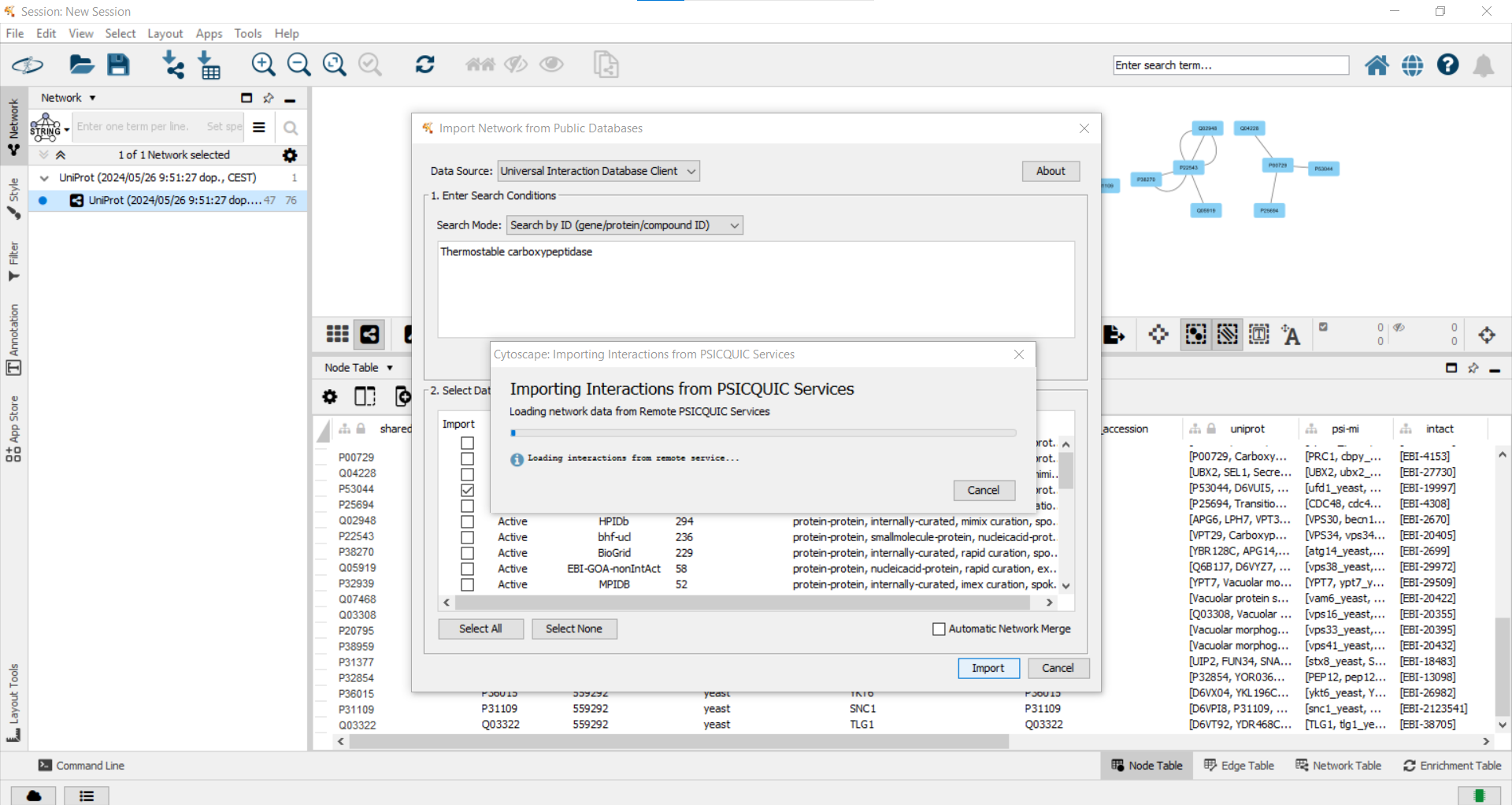This screenshot has height=805, width=1512.
Task: Expand STRING provider dropdown arrow
Action: click(67, 128)
